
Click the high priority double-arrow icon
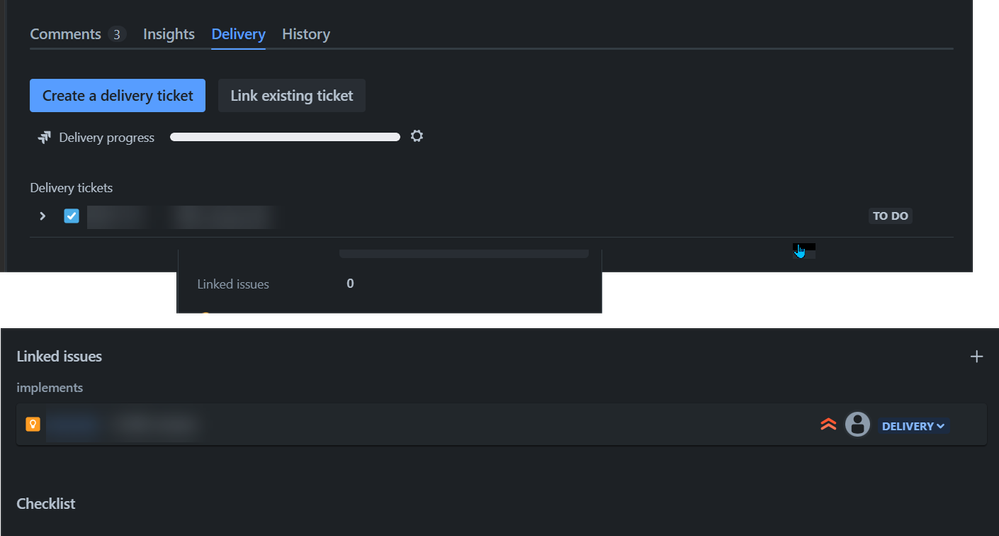coord(828,425)
